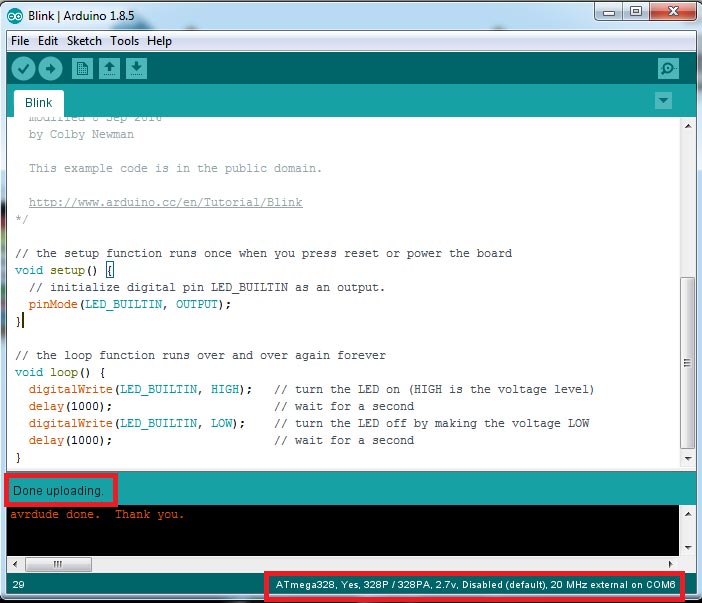Click console horizontal scrollbar left arrow

coord(15,564)
